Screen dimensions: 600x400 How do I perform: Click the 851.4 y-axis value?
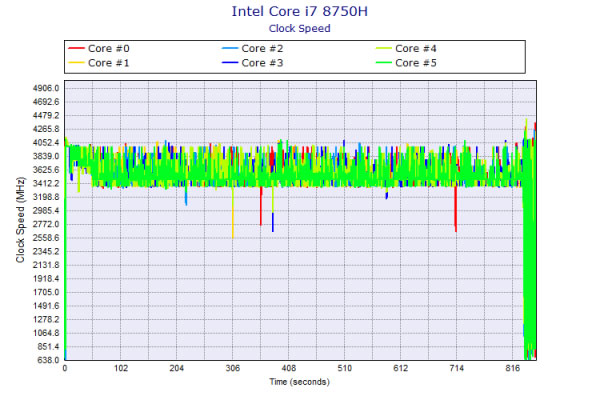click(47, 346)
